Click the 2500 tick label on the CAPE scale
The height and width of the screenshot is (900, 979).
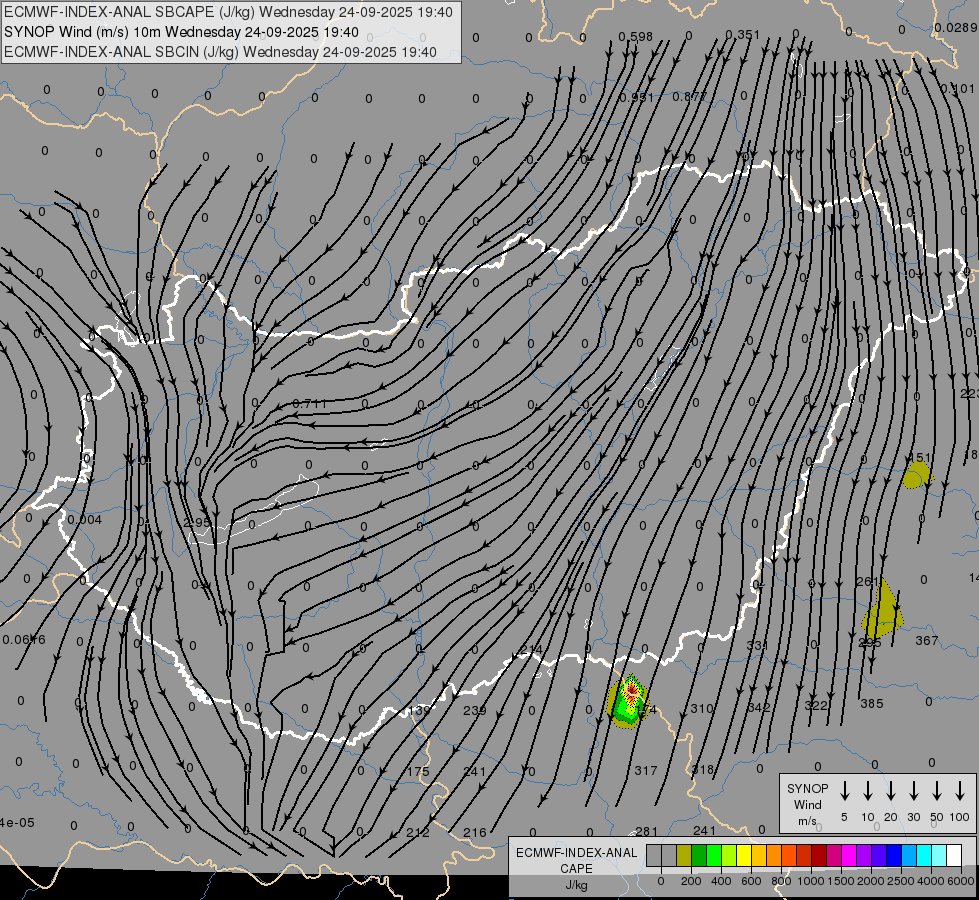(x=900, y=881)
